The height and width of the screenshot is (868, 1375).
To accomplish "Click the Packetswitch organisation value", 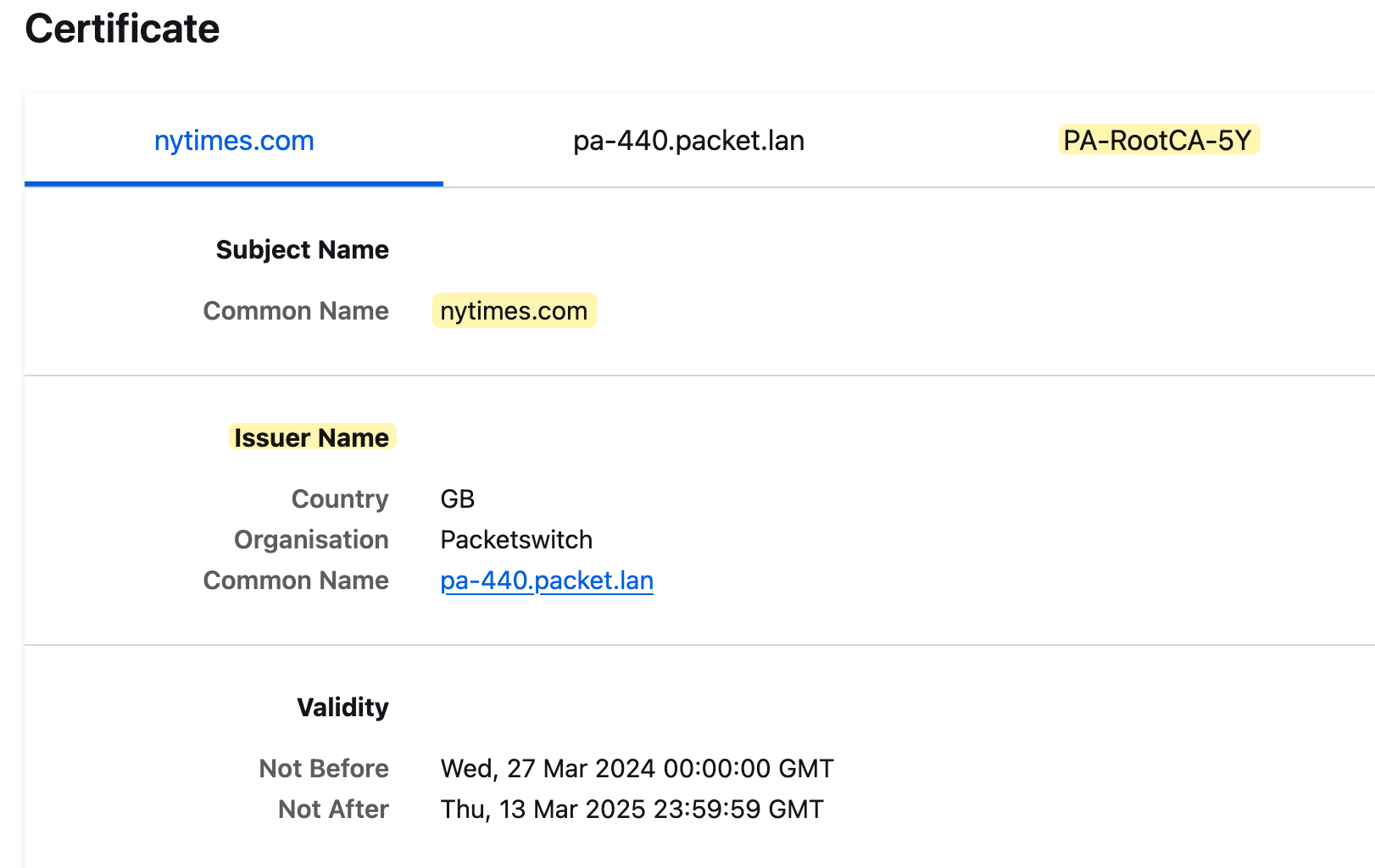I will click(515, 540).
